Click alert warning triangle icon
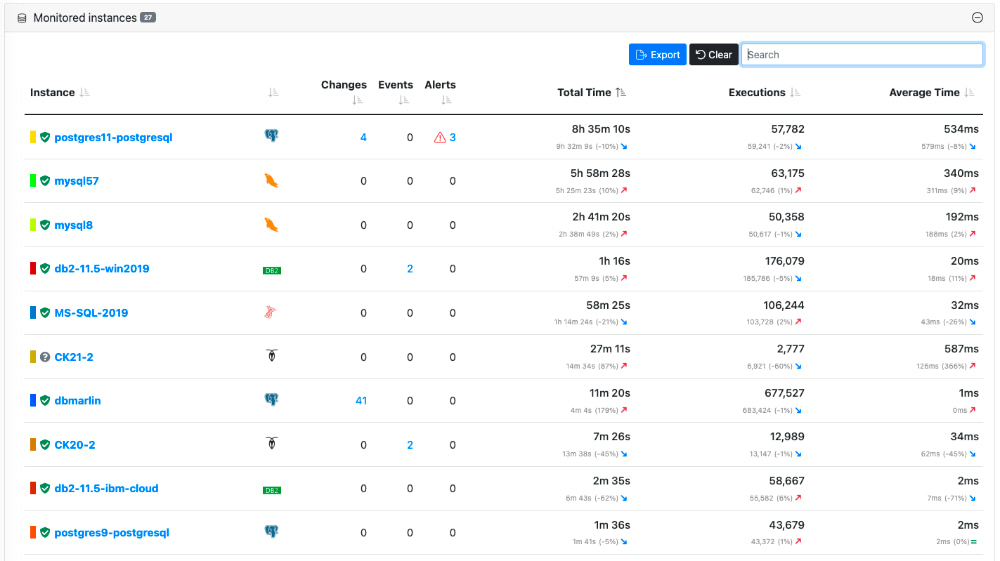The height and width of the screenshot is (561, 1000). click(439, 138)
